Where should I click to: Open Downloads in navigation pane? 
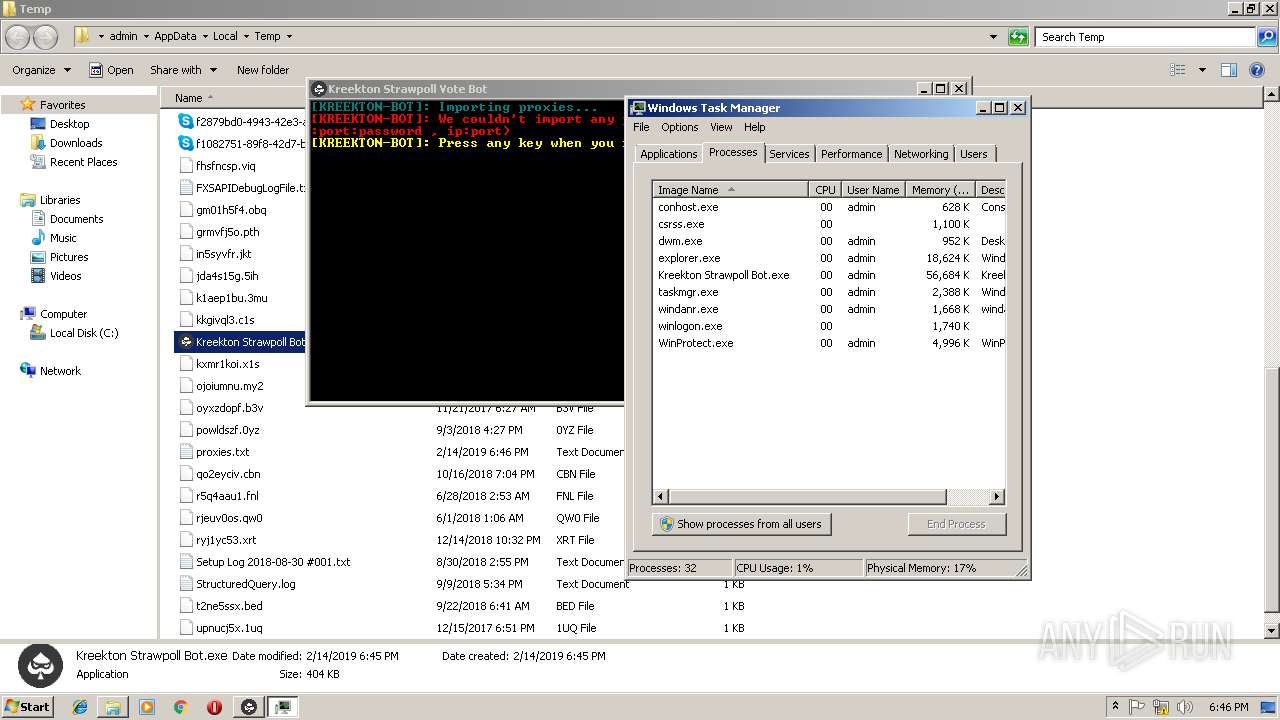pyautogui.click(x=76, y=143)
